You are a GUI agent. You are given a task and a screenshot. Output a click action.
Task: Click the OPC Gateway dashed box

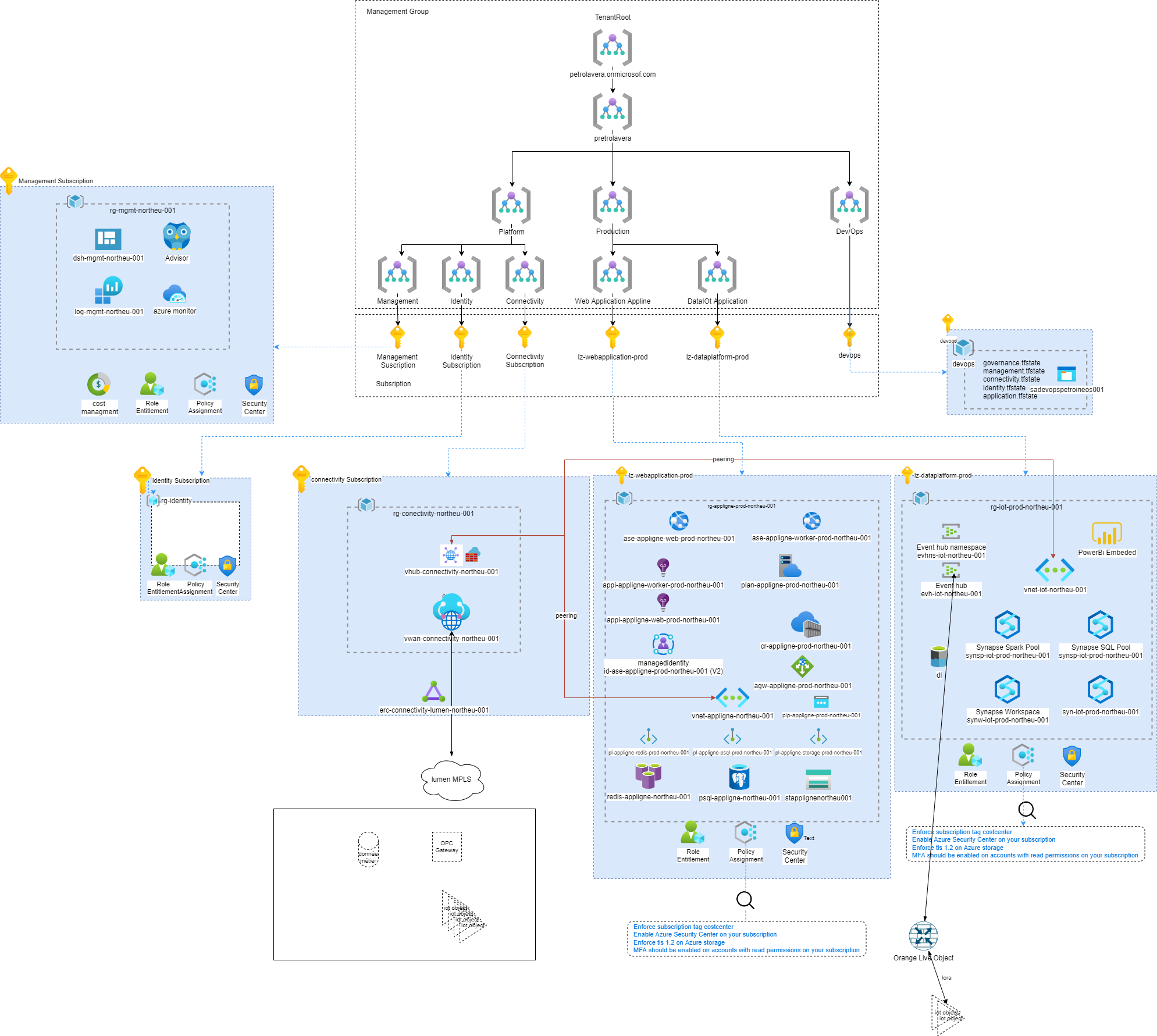(447, 846)
